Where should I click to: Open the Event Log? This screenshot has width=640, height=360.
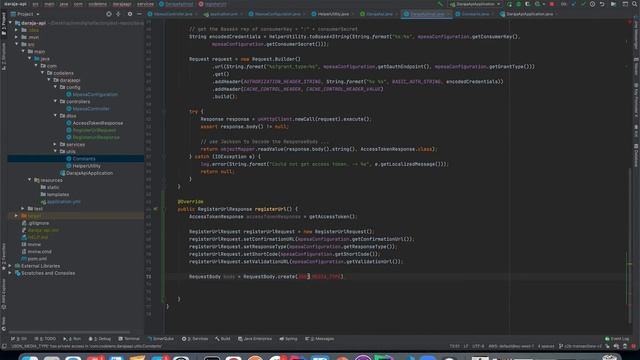617,339
